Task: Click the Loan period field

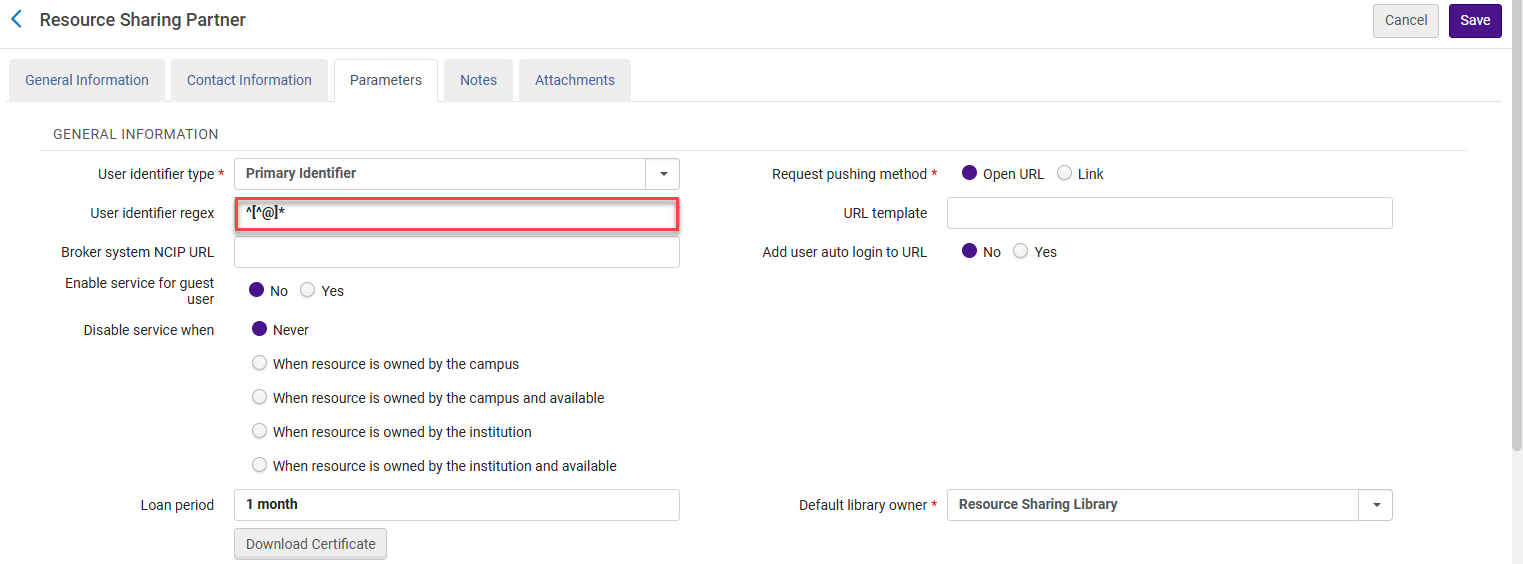Action: (457, 505)
